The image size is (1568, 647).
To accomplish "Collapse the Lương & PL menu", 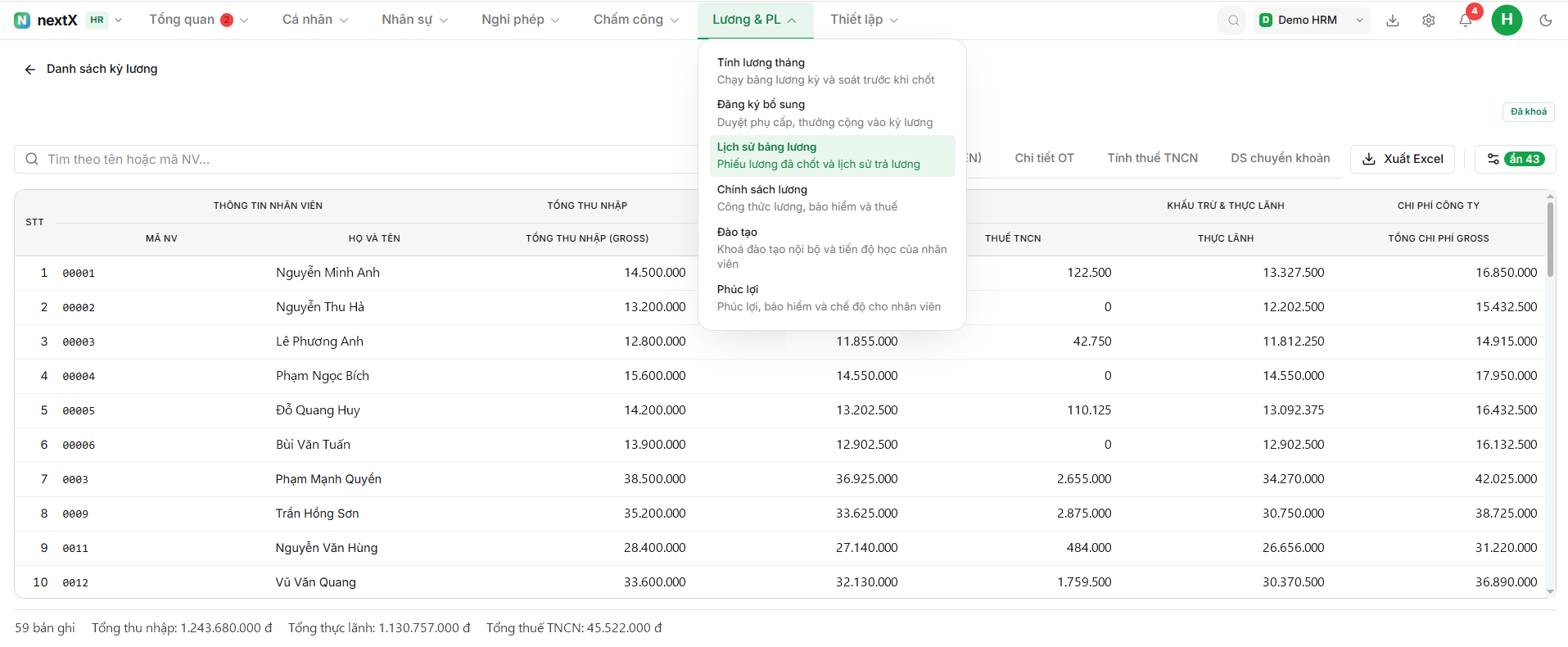I will coord(755,20).
